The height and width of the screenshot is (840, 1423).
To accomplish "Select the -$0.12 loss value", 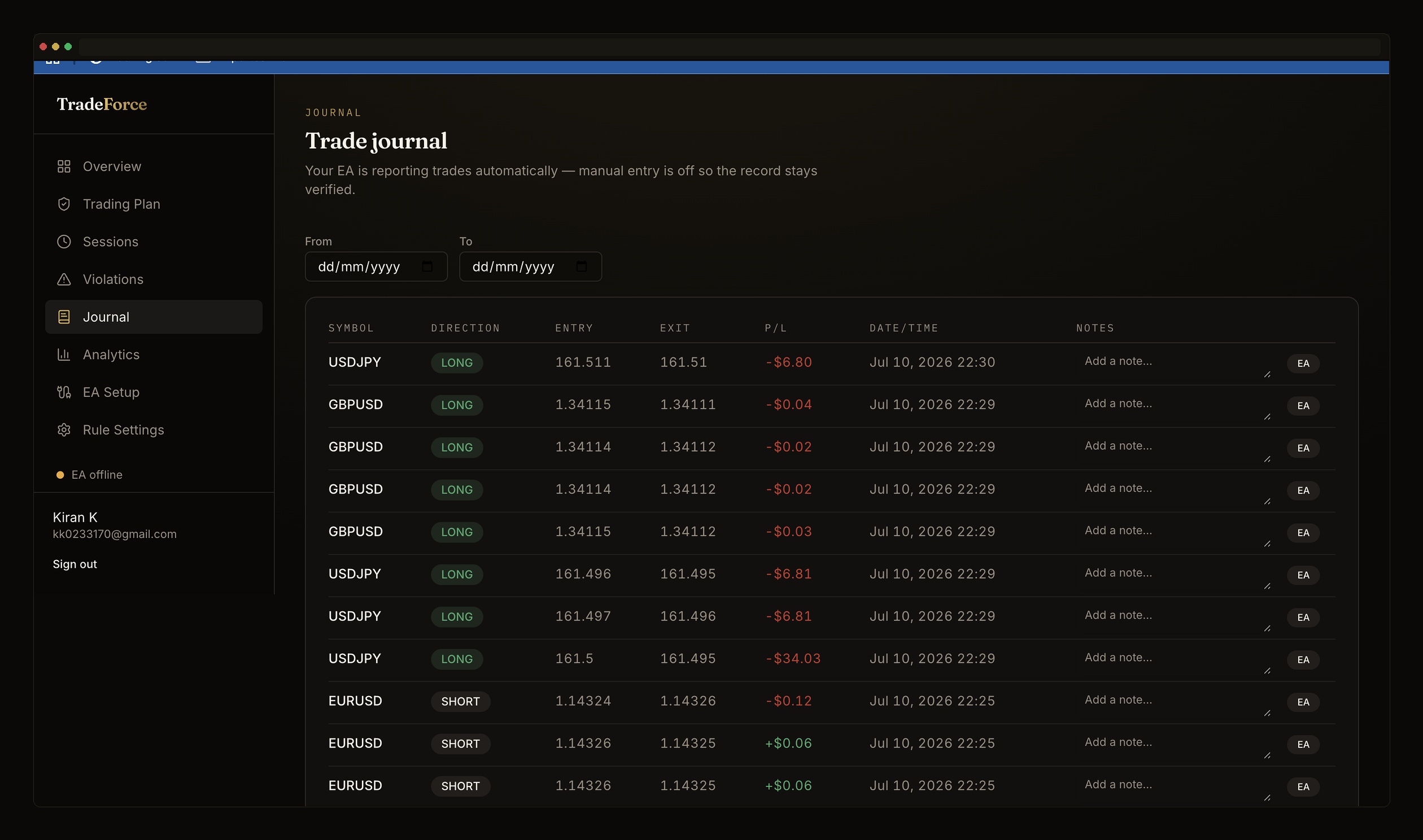I will tap(788, 701).
